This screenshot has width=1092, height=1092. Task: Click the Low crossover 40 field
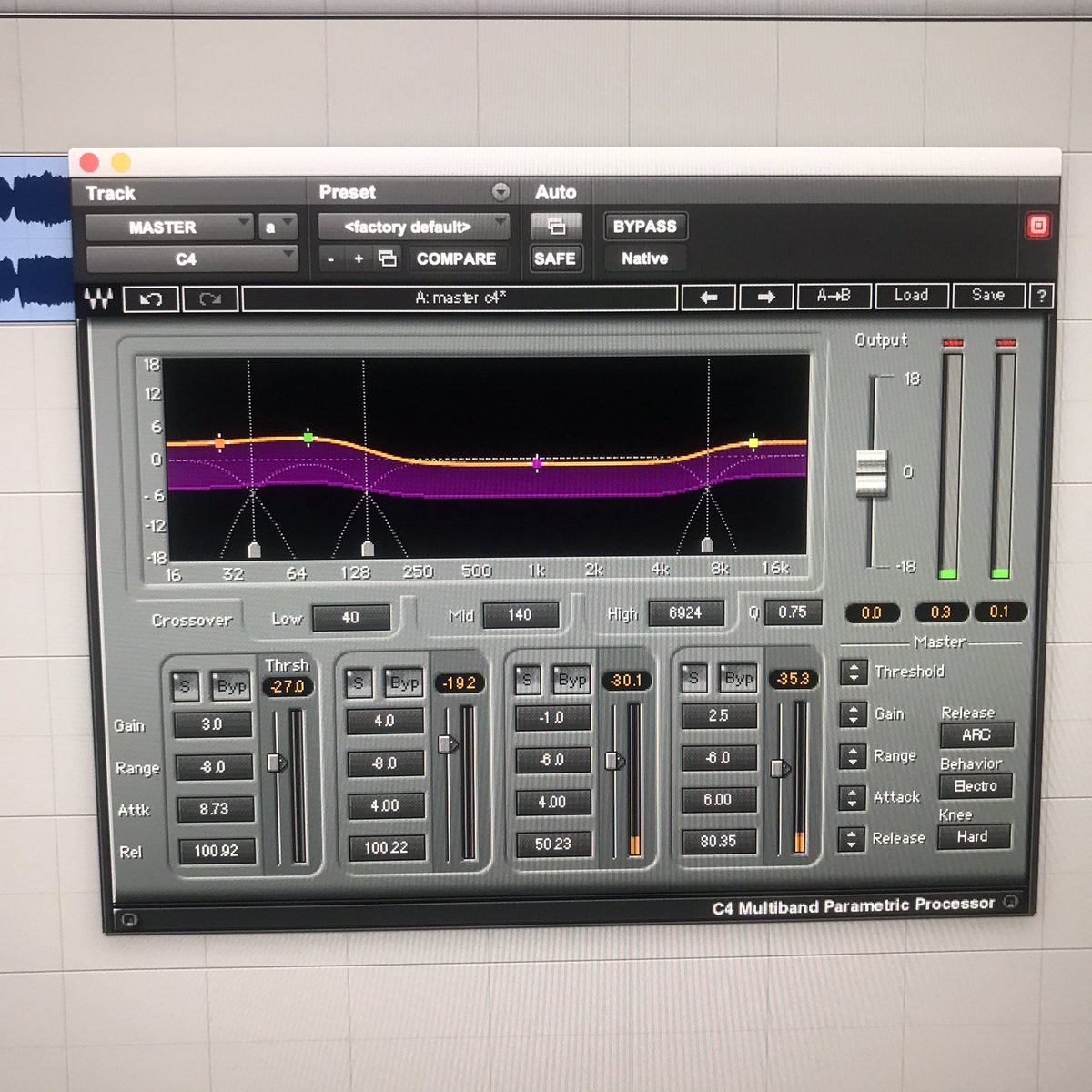click(351, 618)
